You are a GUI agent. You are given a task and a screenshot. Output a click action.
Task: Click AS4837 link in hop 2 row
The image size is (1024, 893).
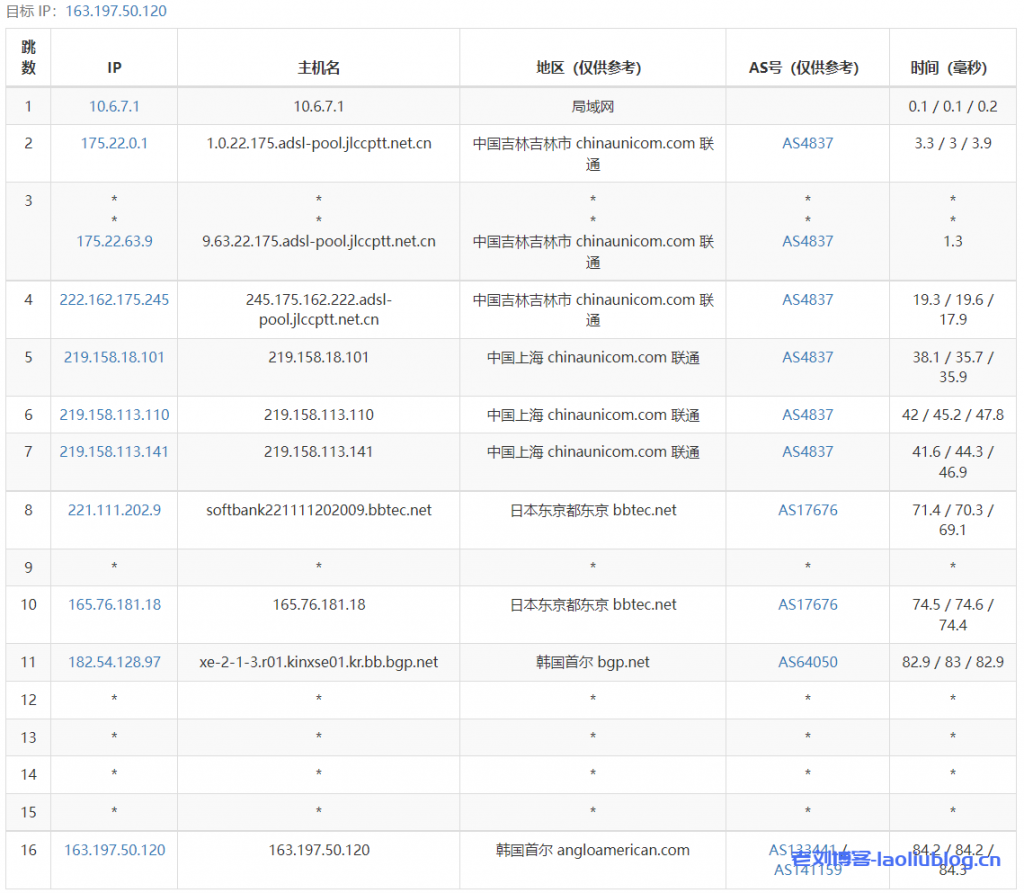807,143
